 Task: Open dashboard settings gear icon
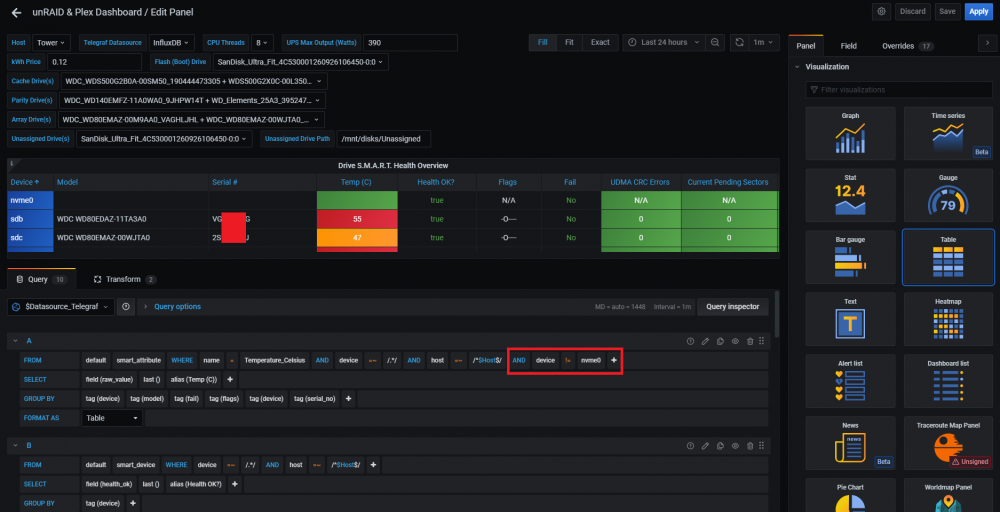point(881,11)
